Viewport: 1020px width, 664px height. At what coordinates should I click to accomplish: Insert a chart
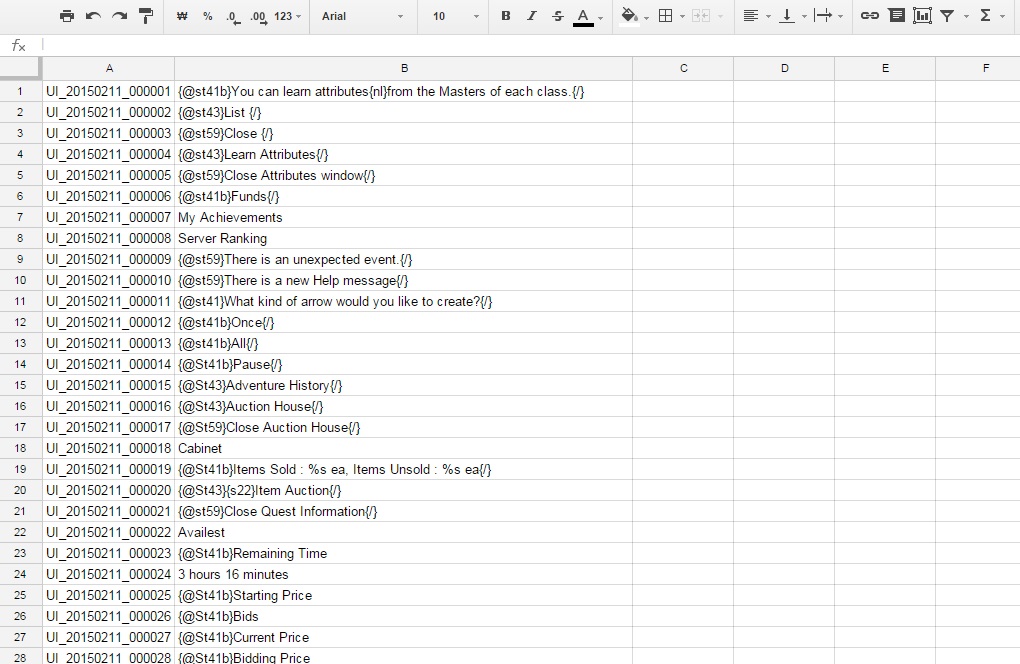tap(922, 16)
